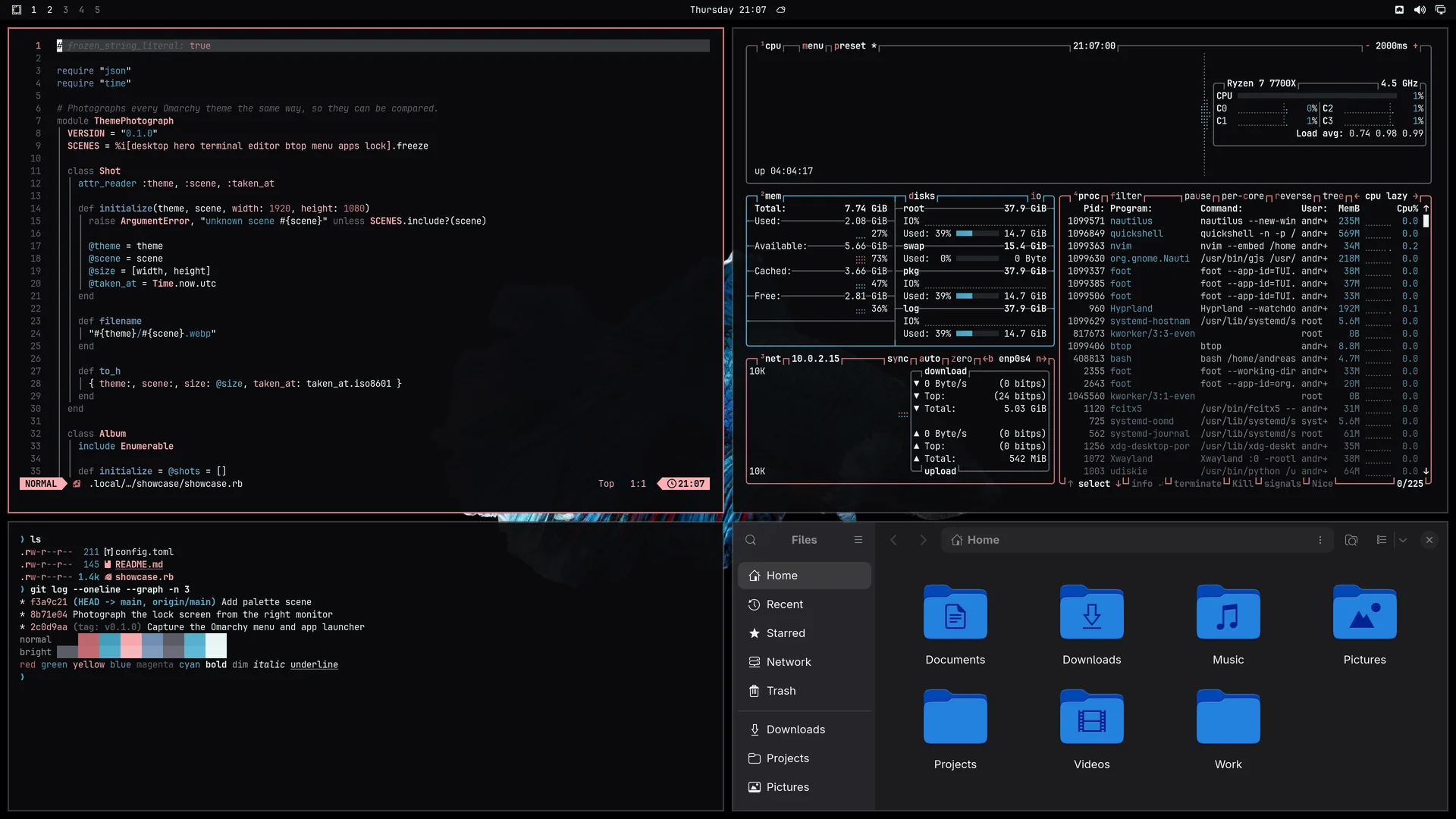Click the right arrow after cpu lazy sort

click(x=1416, y=196)
